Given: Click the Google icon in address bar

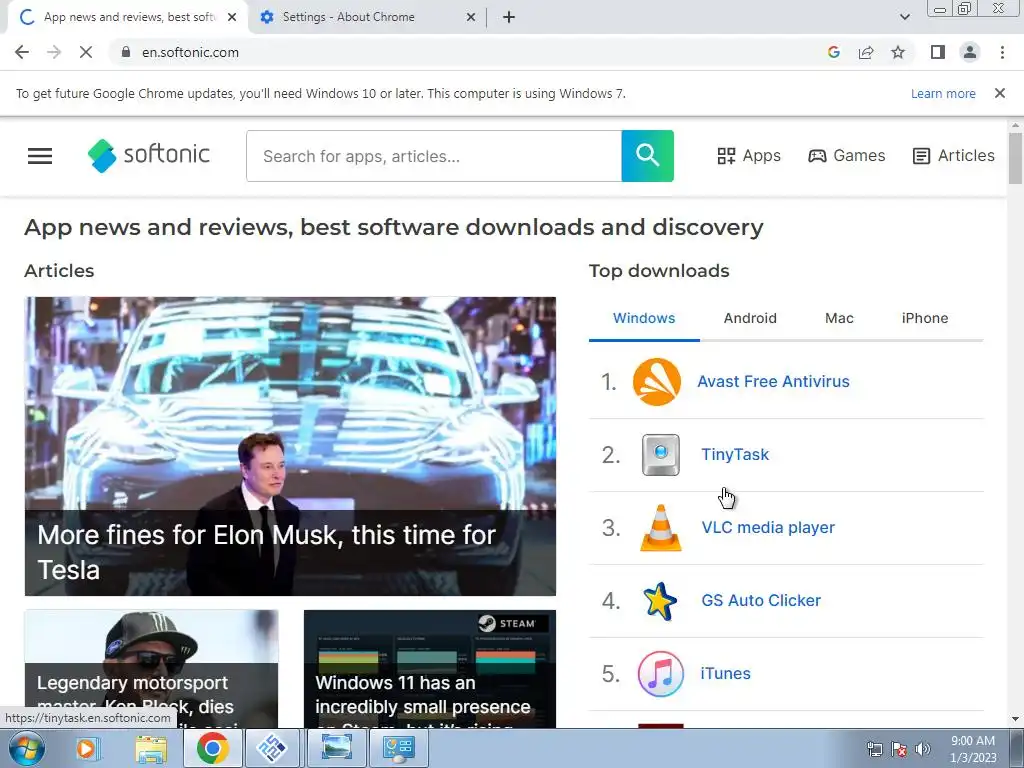Looking at the screenshot, I should tap(833, 52).
